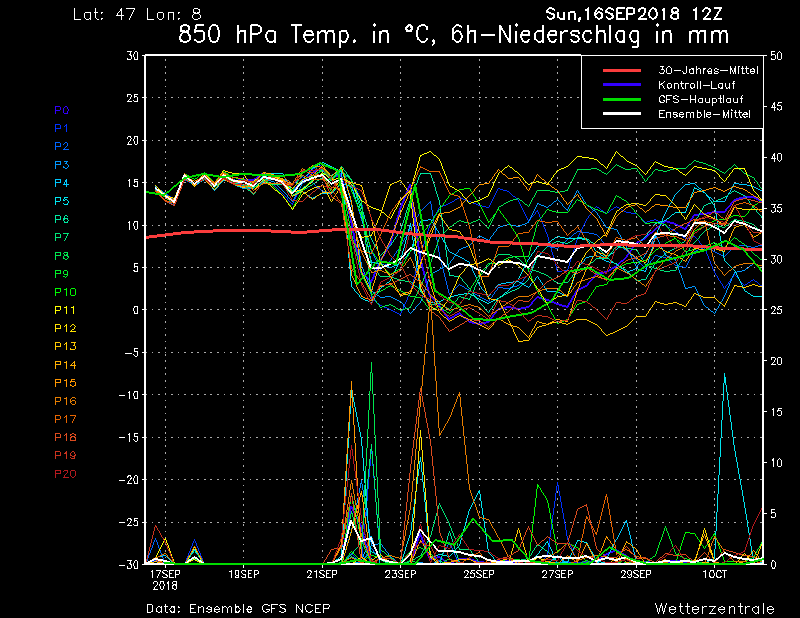The image size is (800, 618).
Task: Select the P19 member label
Action: coord(65,455)
